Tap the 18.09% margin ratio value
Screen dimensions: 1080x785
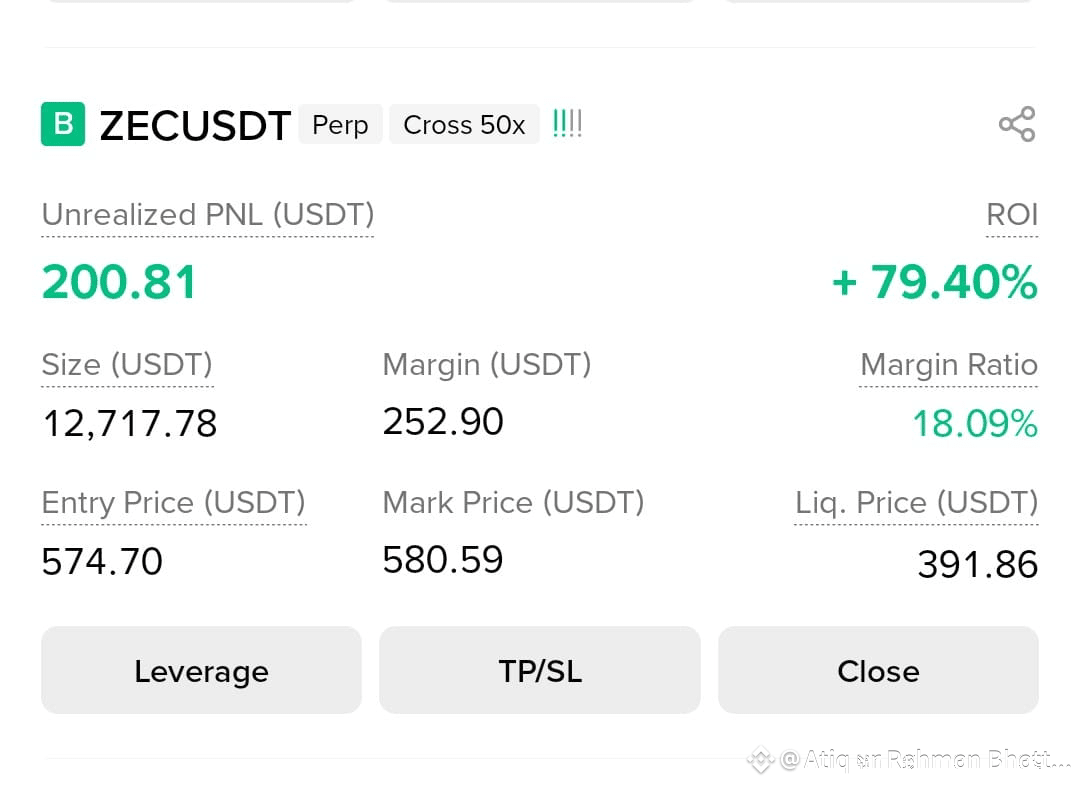click(975, 423)
